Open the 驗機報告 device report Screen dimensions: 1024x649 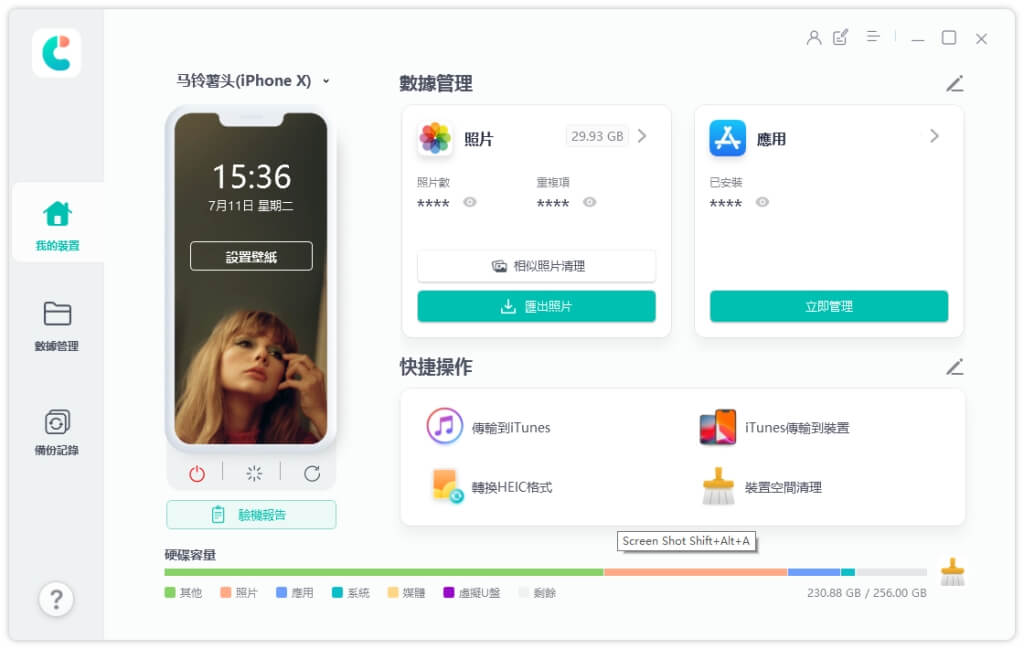(x=251, y=514)
